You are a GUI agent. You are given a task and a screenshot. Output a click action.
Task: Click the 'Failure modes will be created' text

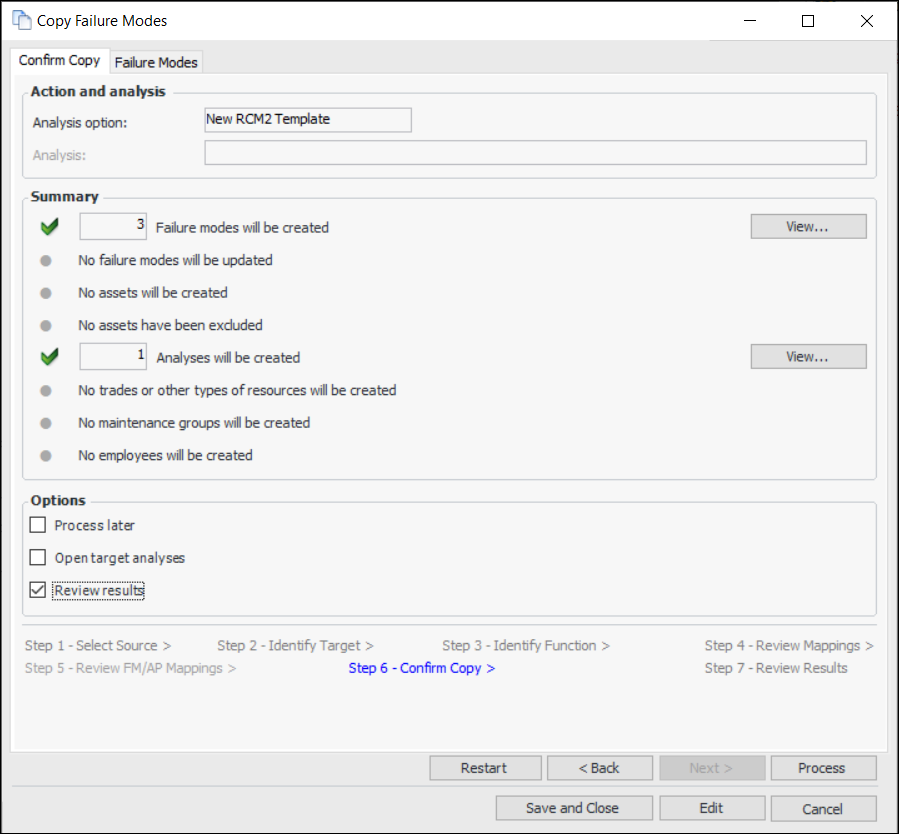click(x=242, y=228)
